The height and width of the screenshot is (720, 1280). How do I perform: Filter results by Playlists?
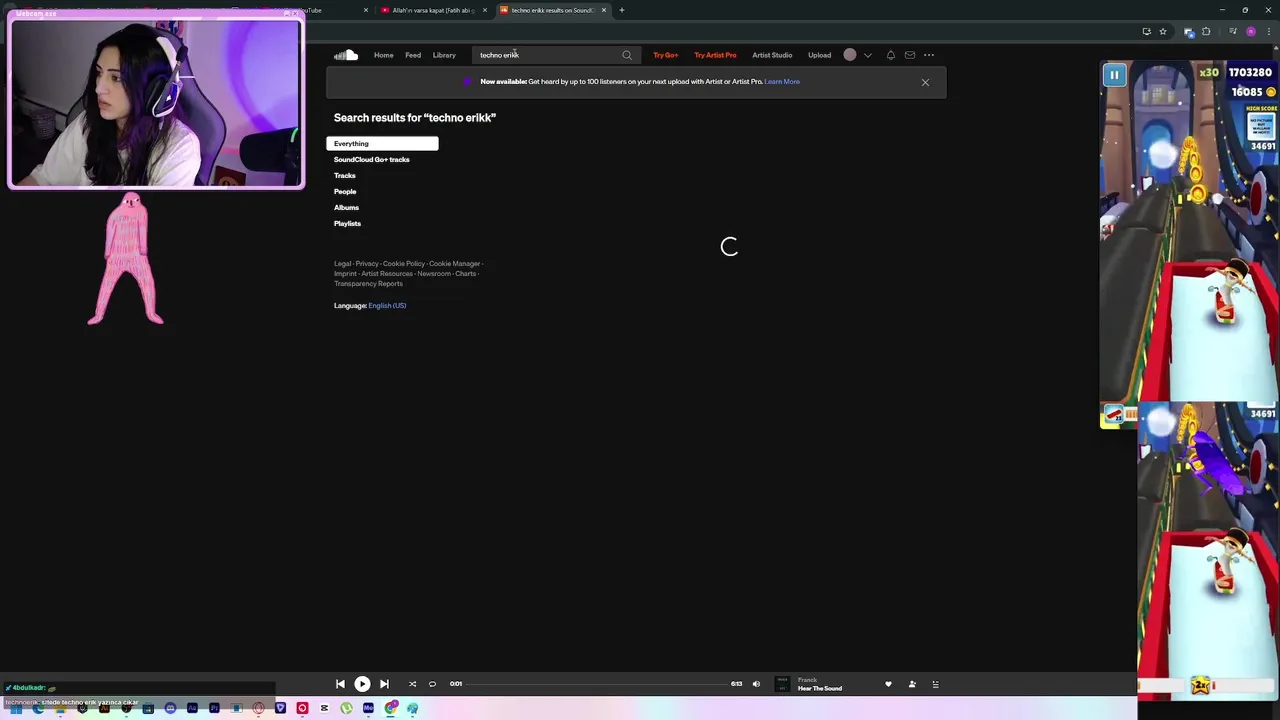347,224
